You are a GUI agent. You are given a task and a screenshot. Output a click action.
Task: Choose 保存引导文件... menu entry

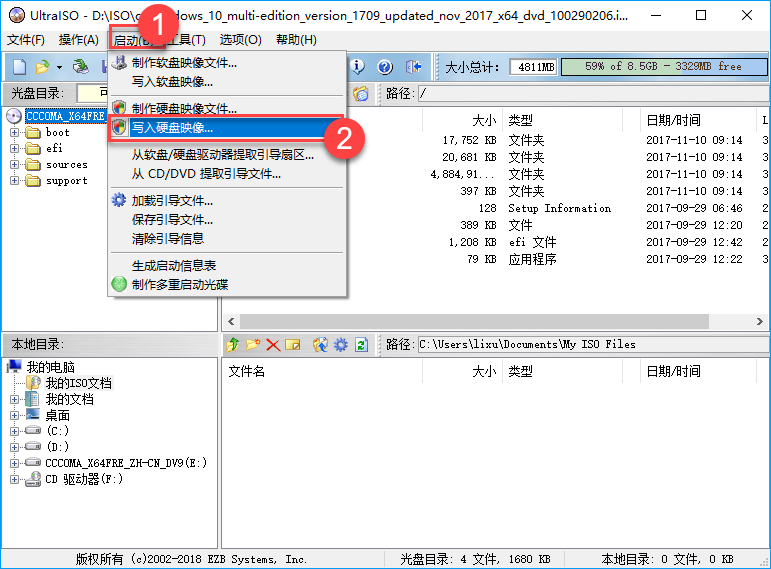click(x=227, y=219)
